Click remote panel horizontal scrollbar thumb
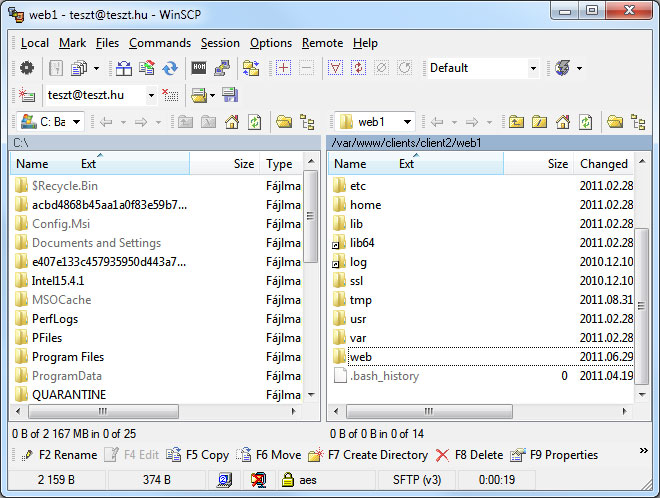The height and width of the screenshot is (498, 660). tap(429, 411)
